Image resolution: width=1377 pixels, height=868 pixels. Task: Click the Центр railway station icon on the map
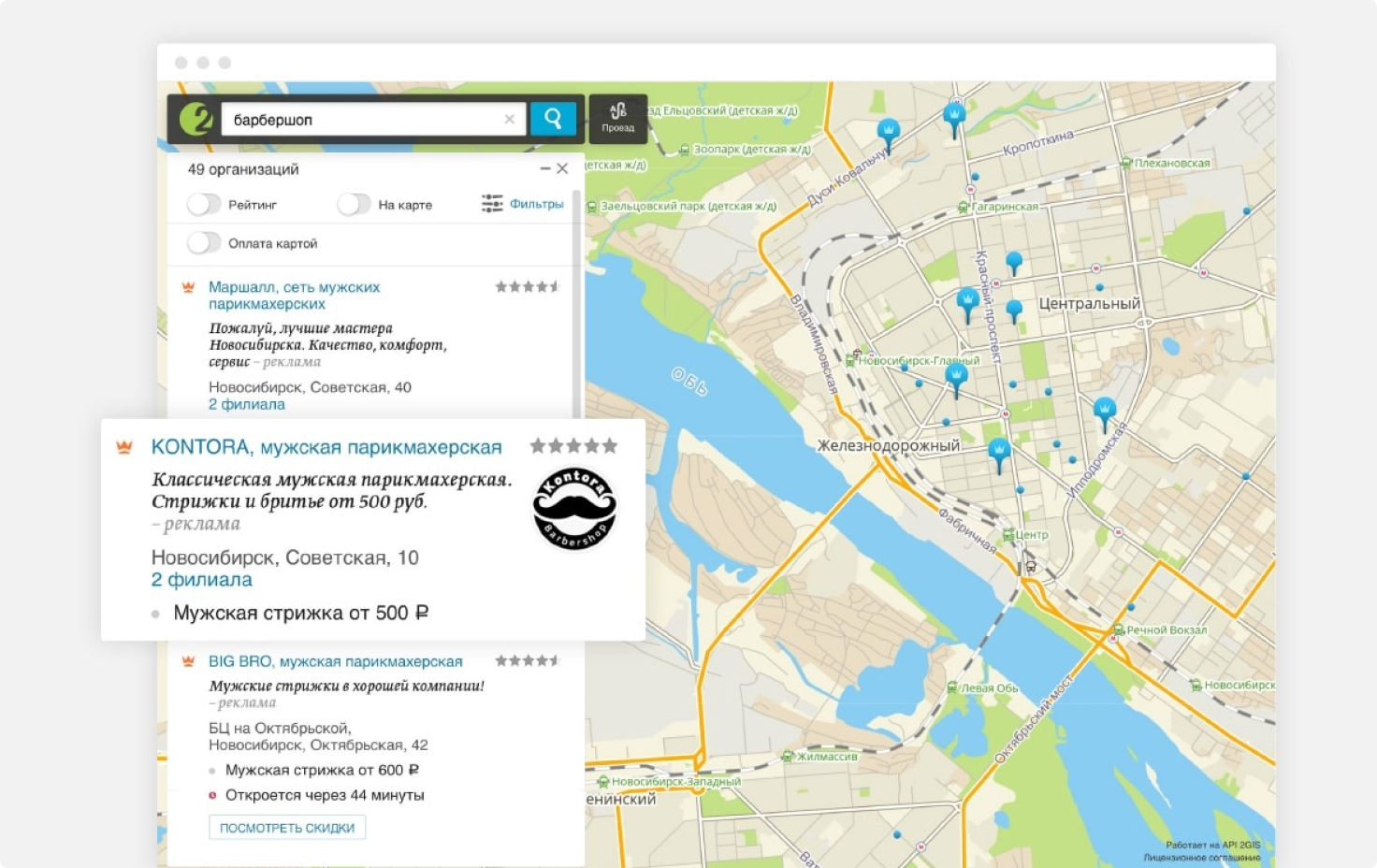1008,535
